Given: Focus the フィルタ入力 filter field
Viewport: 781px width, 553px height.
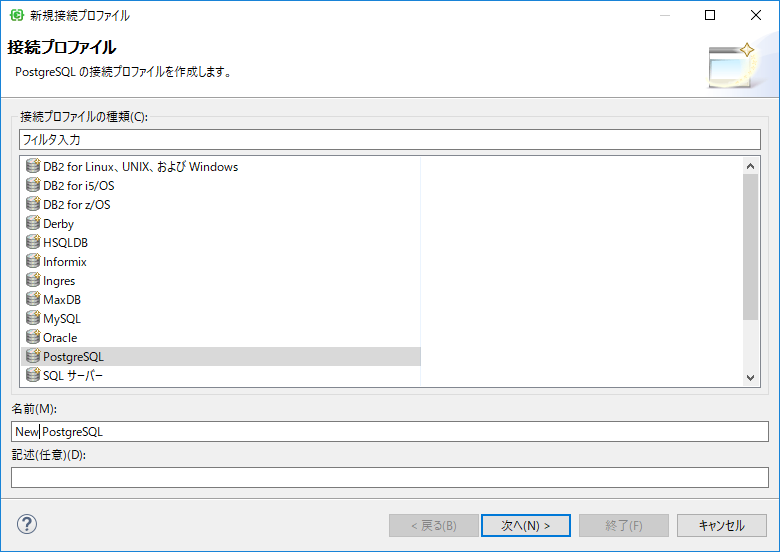Looking at the screenshot, I should (390, 139).
